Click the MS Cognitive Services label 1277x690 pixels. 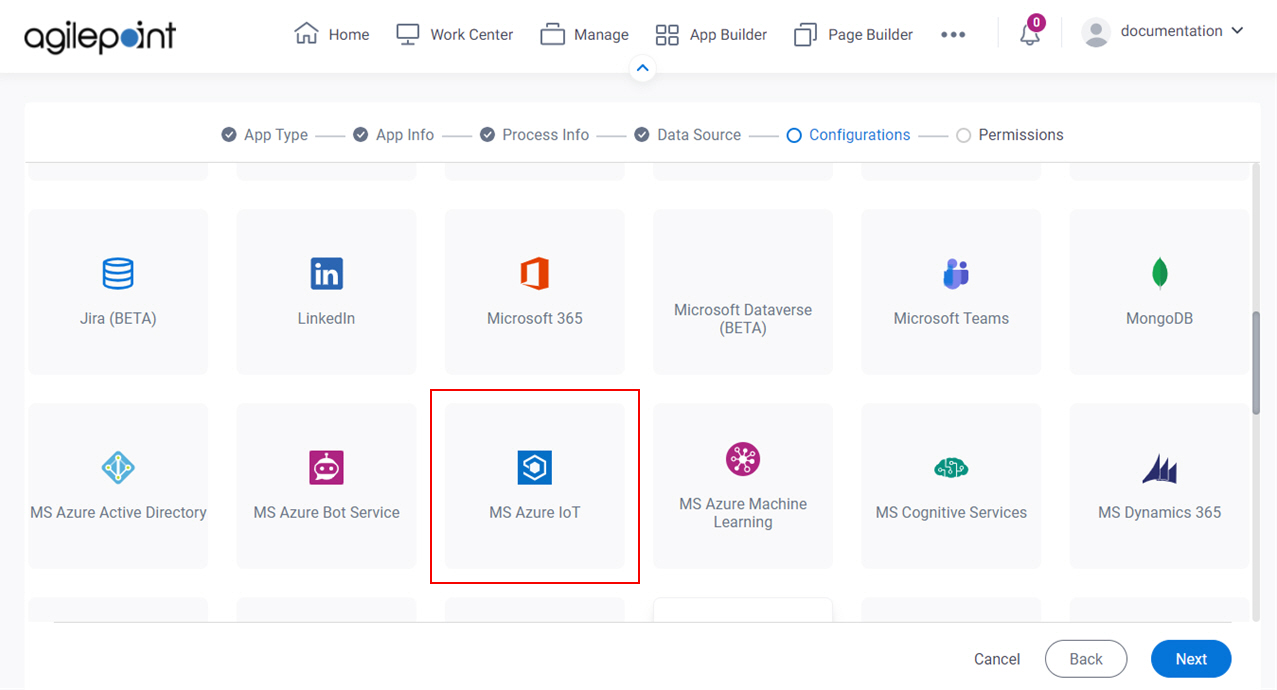(x=951, y=513)
